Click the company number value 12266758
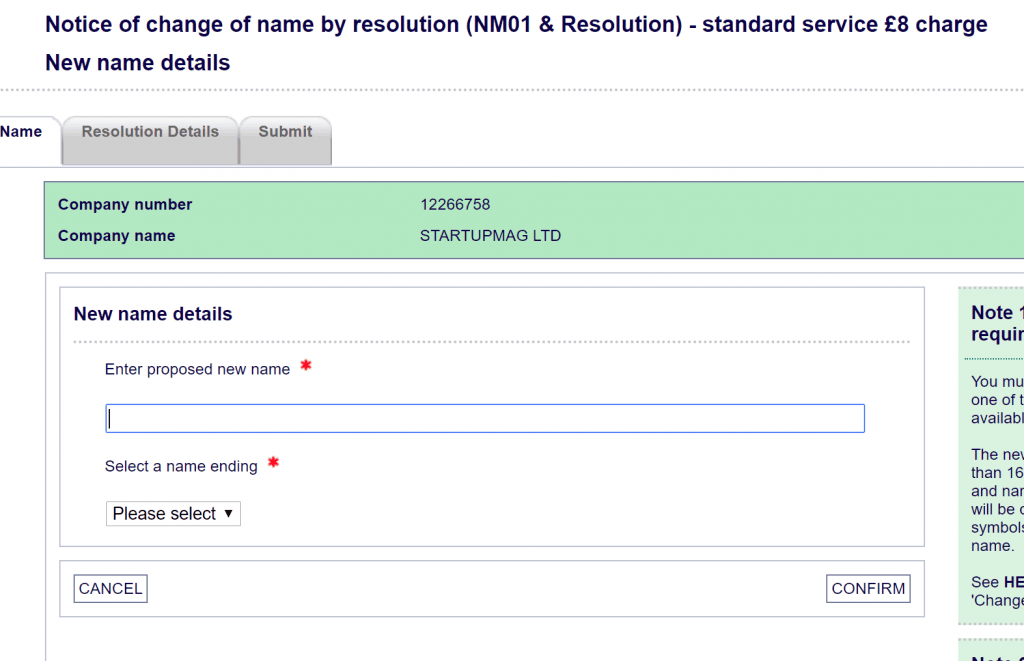 (455, 205)
